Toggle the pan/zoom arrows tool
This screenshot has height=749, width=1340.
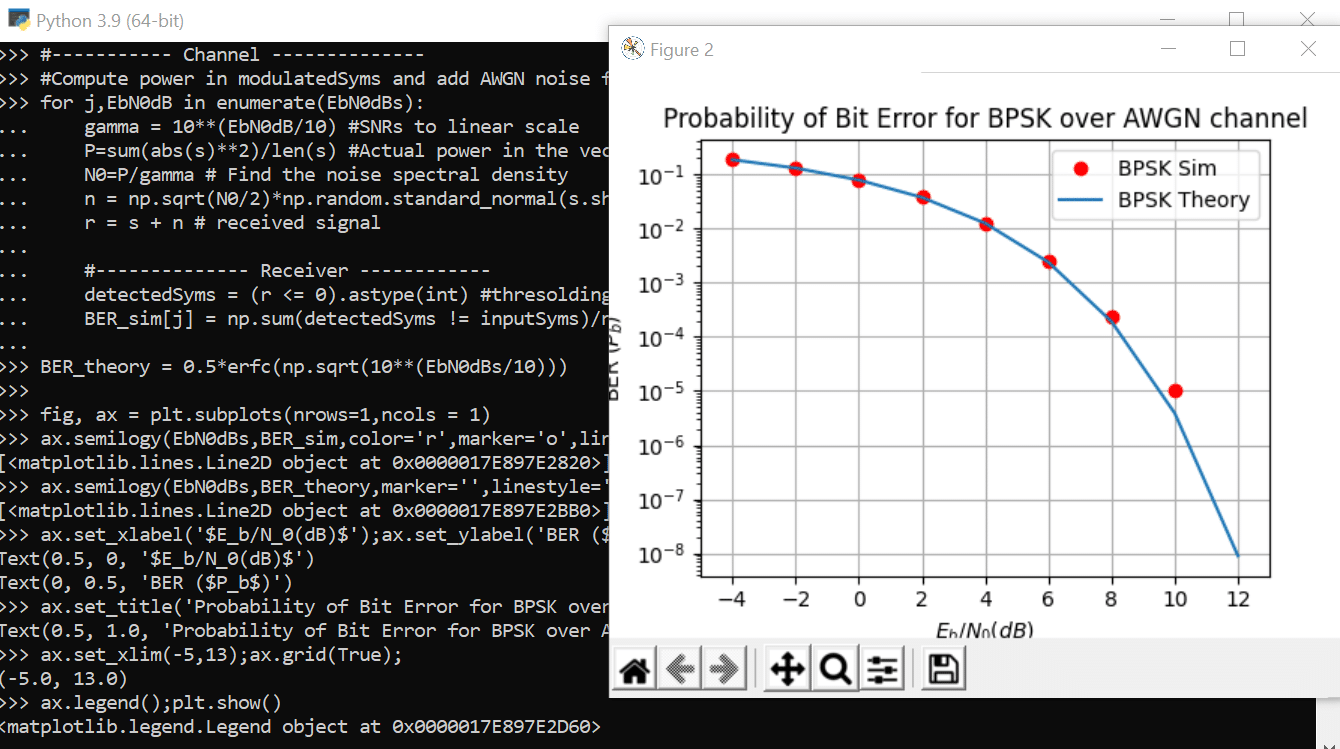[786, 667]
